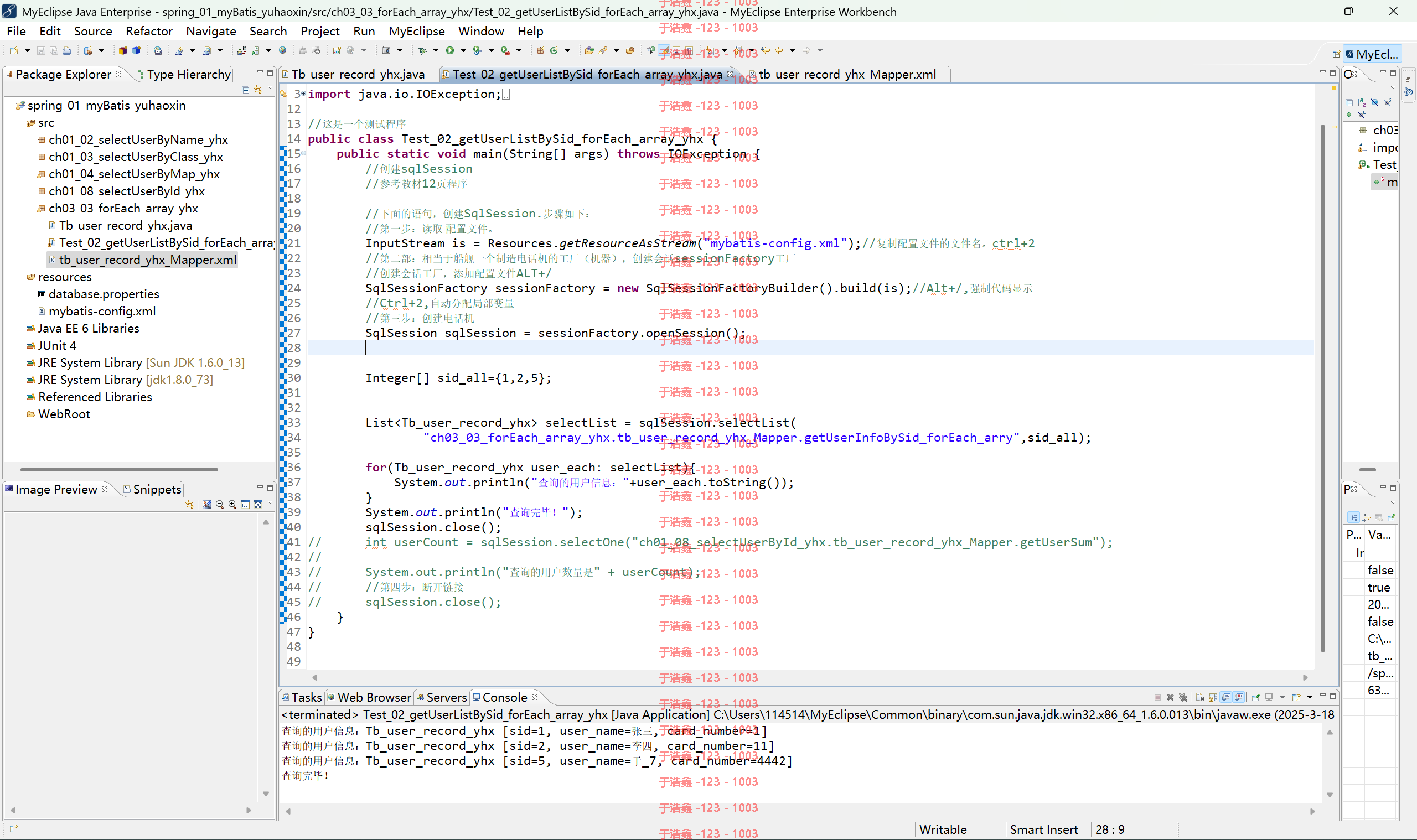Click Zoom In in Image Preview
The image size is (1417, 840).
click(232, 505)
